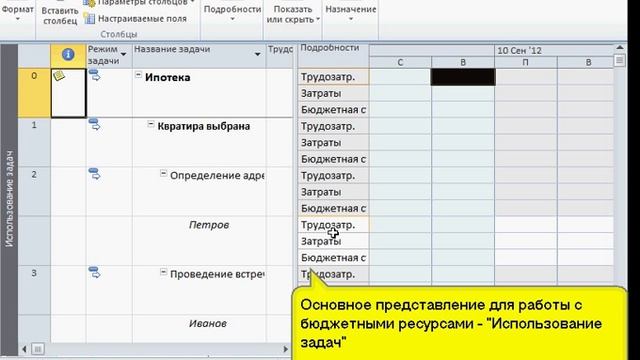Screen dimensions: 640x360
Task: Click the left arrow of horizontal scrollbar
Action: pos(24,349)
